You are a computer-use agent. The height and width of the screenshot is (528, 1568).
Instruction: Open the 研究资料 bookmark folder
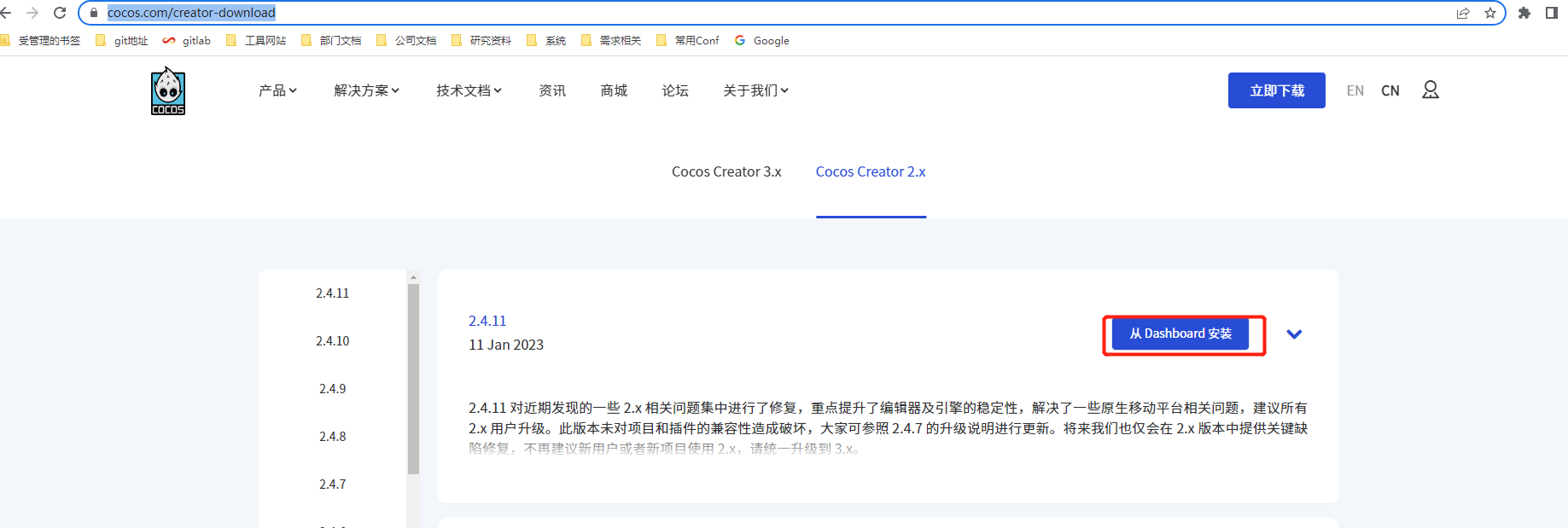[481, 40]
